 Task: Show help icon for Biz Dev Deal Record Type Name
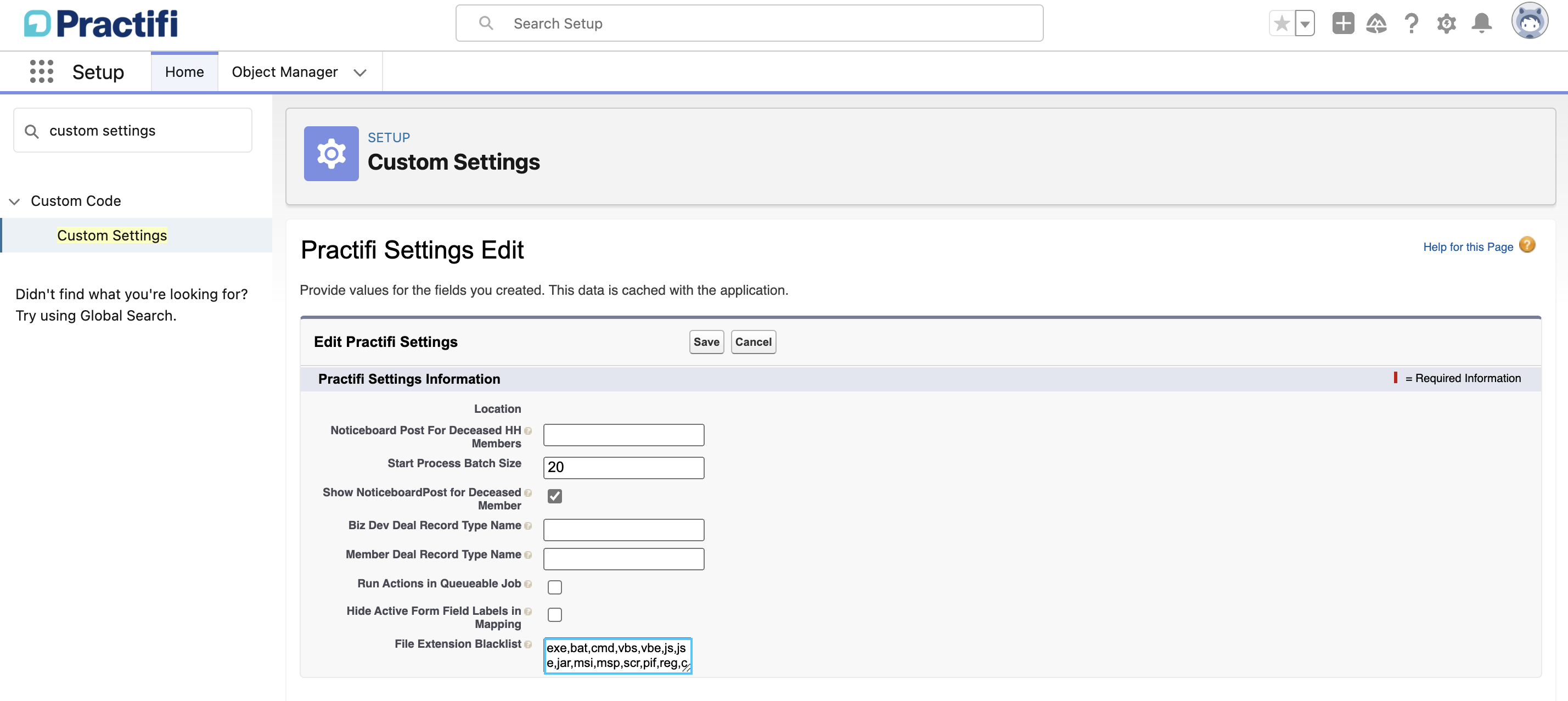(528, 526)
